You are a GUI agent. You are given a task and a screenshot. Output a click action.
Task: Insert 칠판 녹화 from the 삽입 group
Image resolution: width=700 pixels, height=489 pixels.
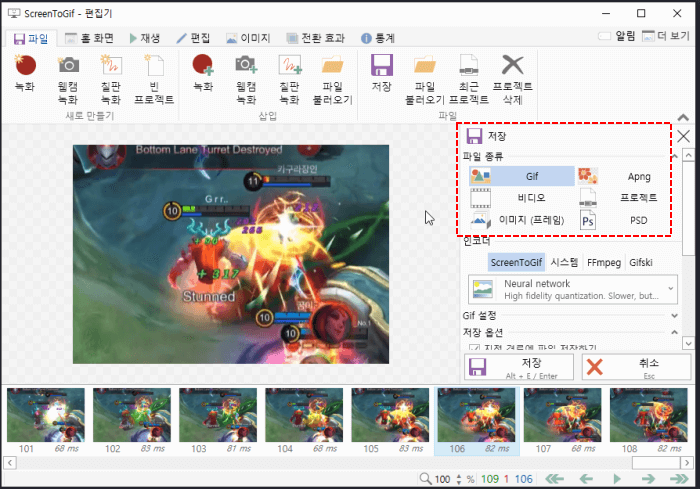(x=289, y=79)
